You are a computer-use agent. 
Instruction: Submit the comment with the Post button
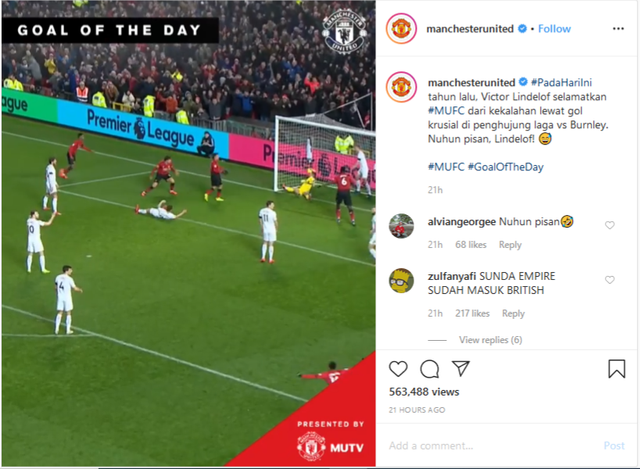click(x=614, y=445)
